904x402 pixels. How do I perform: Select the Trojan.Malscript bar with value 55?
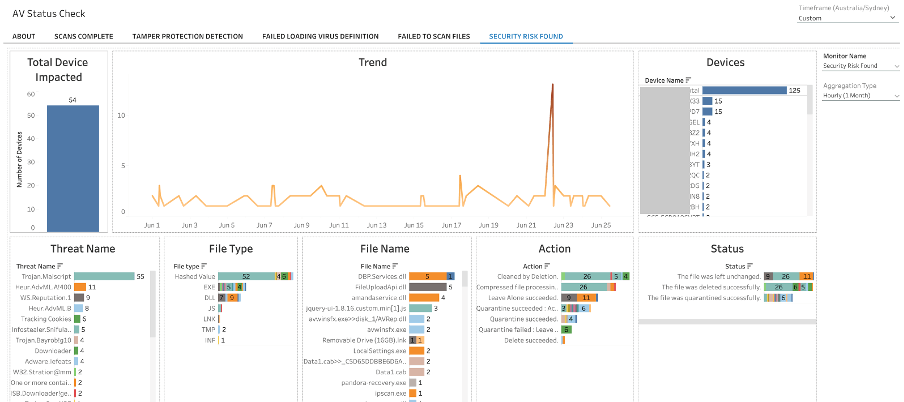[104, 277]
